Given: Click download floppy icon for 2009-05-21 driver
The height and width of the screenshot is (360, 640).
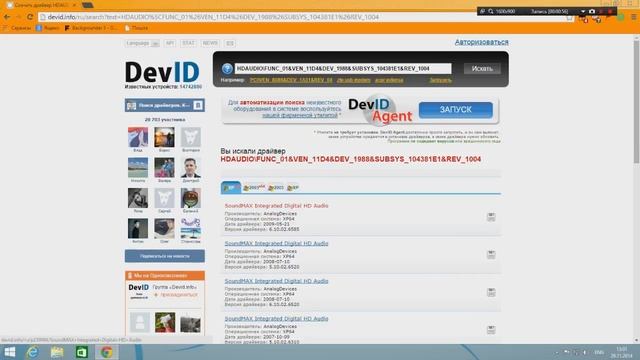Looking at the screenshot, I should pyautogui.click(x=491, y=217).
